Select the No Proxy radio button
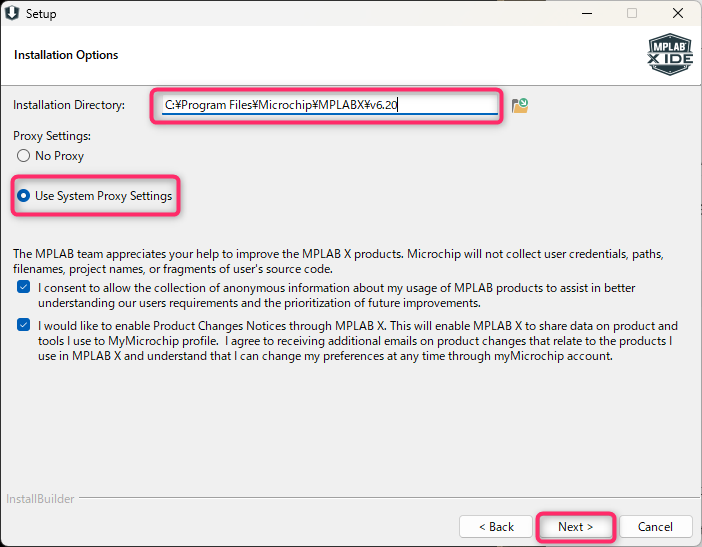The height and width of the screenshot is (547, 702). click(23, 156)
